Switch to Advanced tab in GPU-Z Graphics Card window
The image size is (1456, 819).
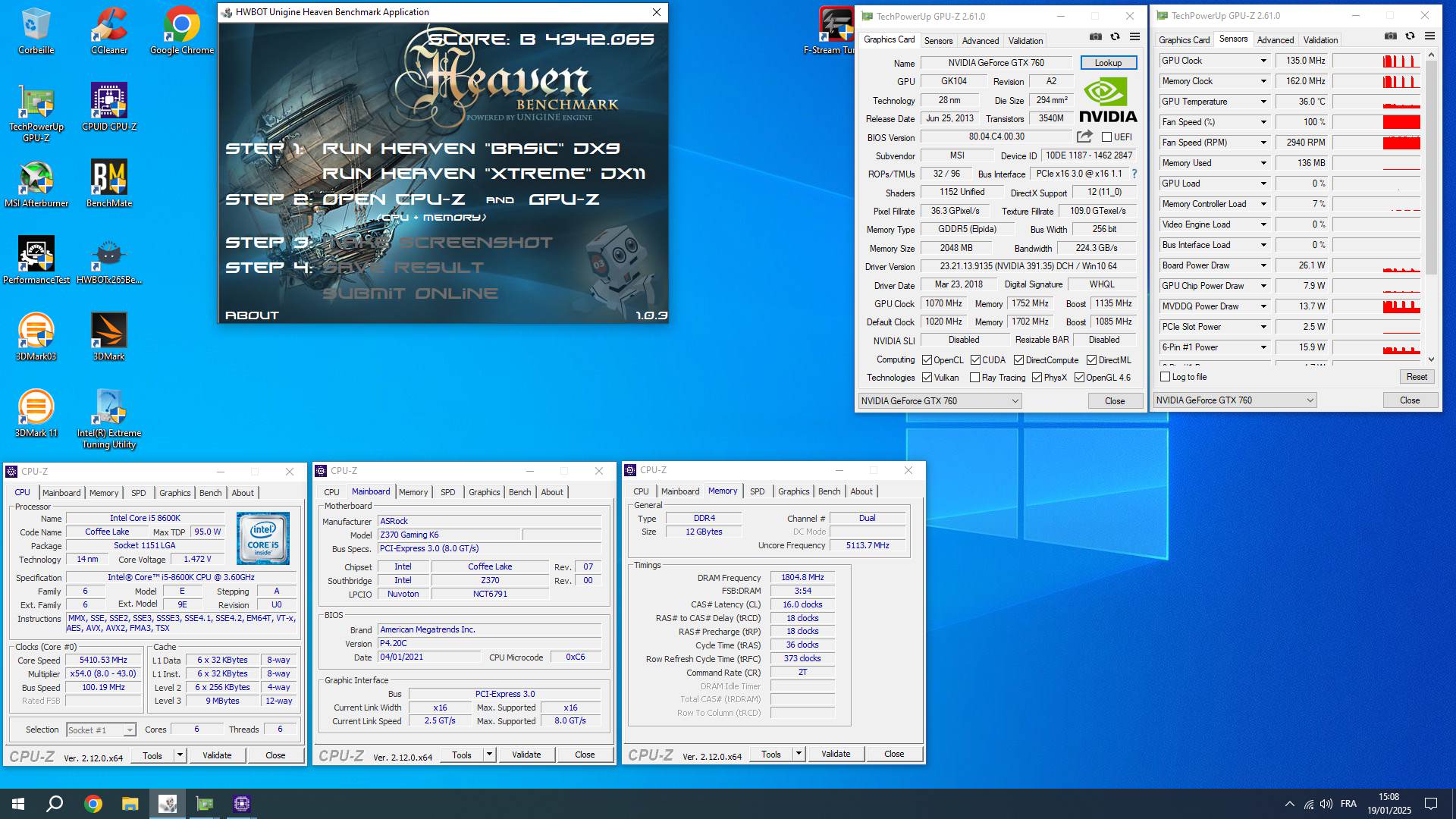click(x=980, y=41)
